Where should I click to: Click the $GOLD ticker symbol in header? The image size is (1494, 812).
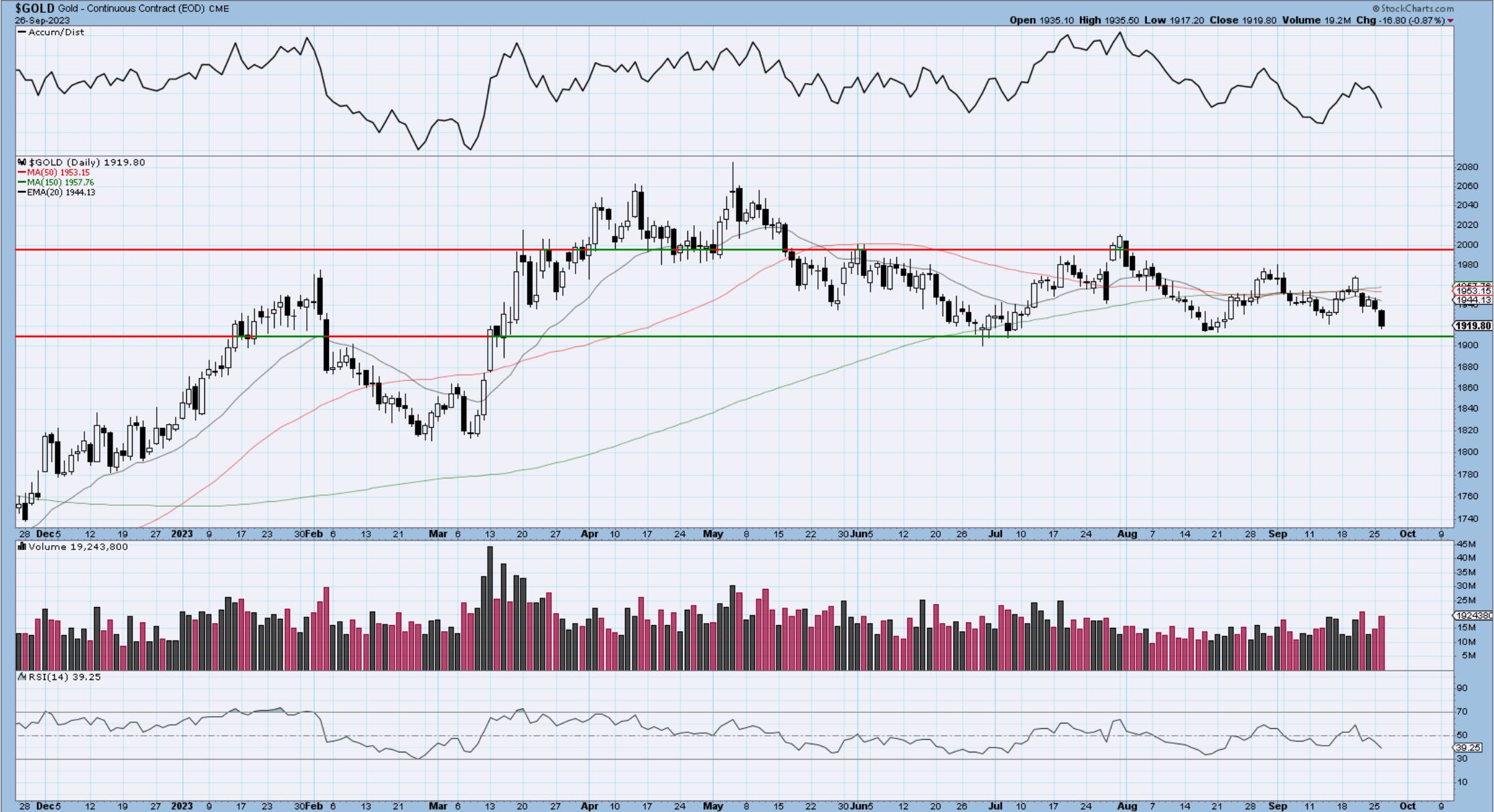click(35, 8)
